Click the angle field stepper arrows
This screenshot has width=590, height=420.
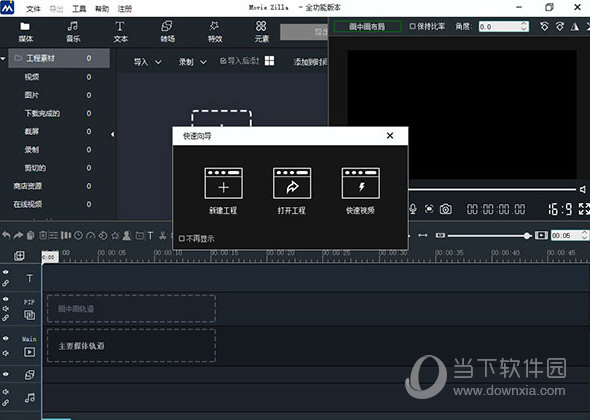click(524, 26)
